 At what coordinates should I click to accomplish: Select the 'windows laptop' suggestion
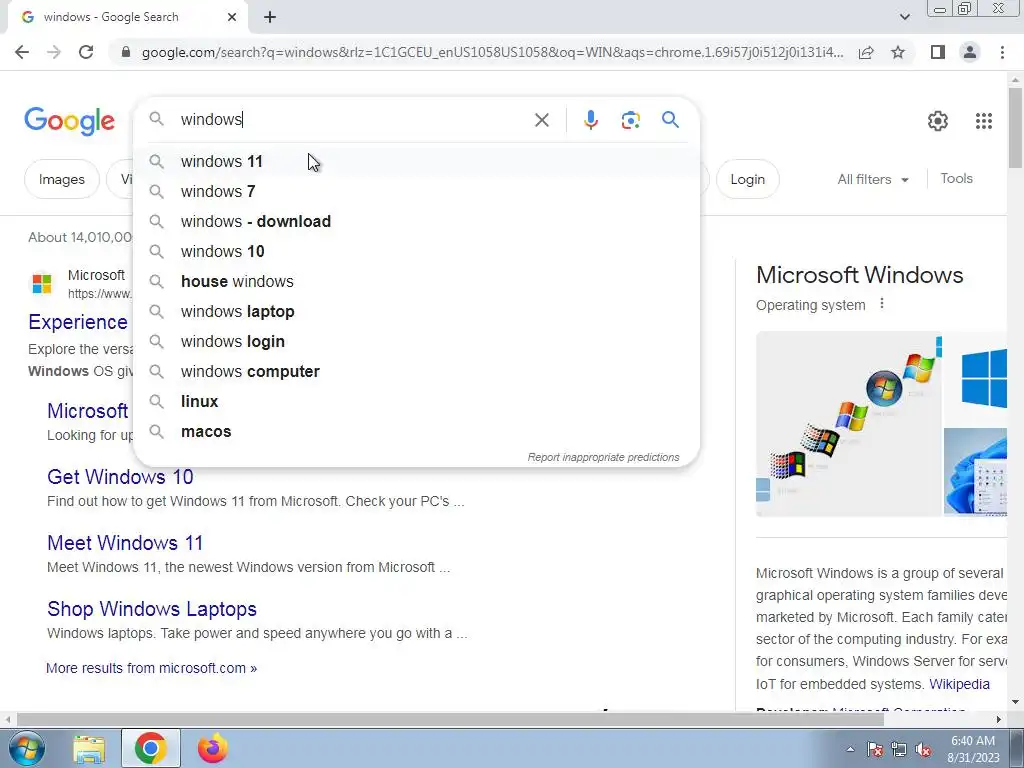pos(416,312)
